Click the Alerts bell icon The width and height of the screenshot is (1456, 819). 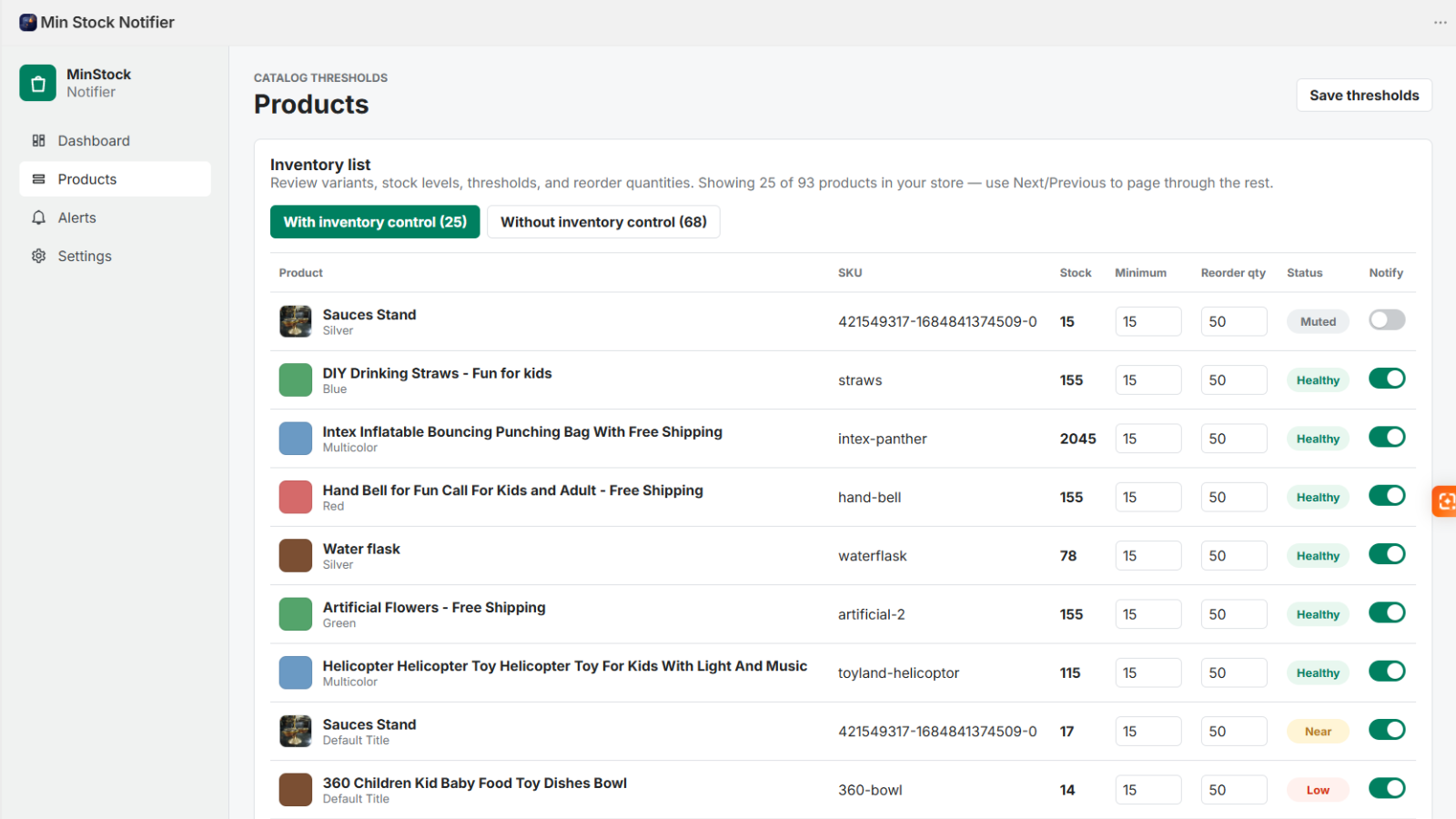(38, 217)
